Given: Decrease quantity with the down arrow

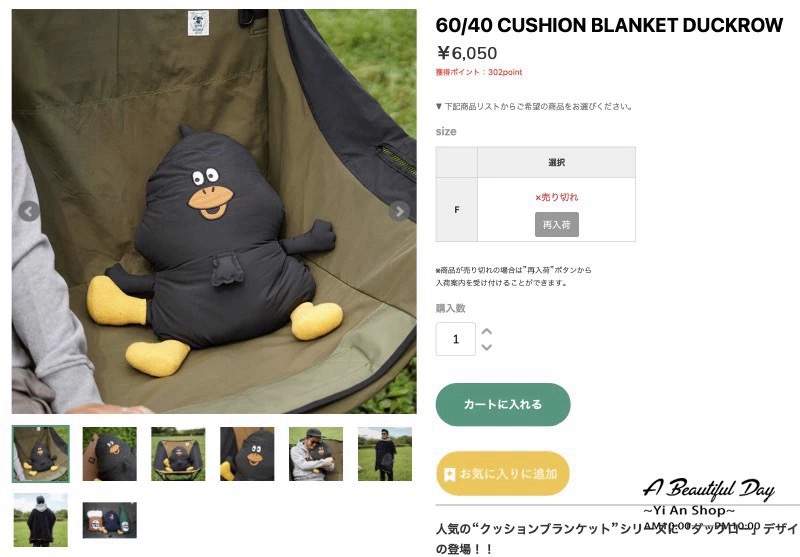Looking at the screenshot, I should tap(486, 347).
